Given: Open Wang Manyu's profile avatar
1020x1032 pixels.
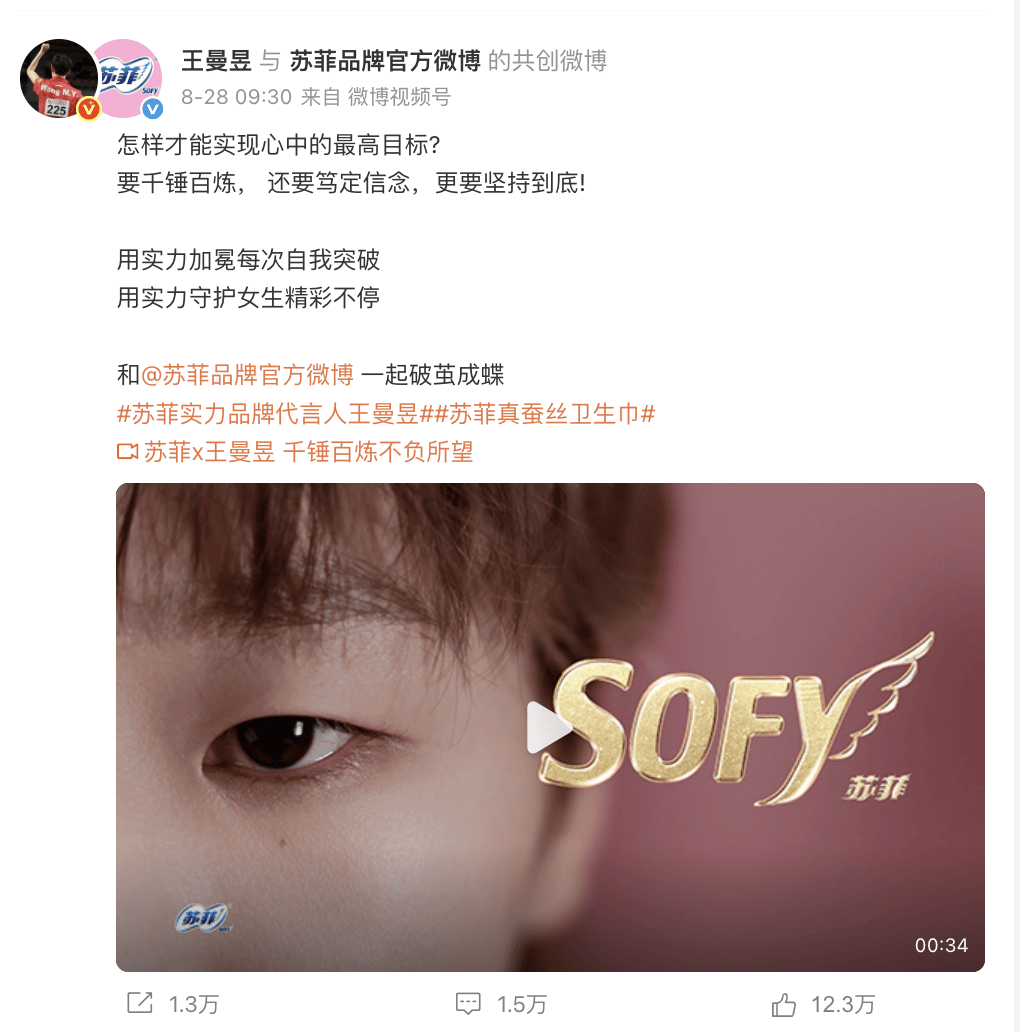Looking at the screenshot, I should [x=59, y=78].
